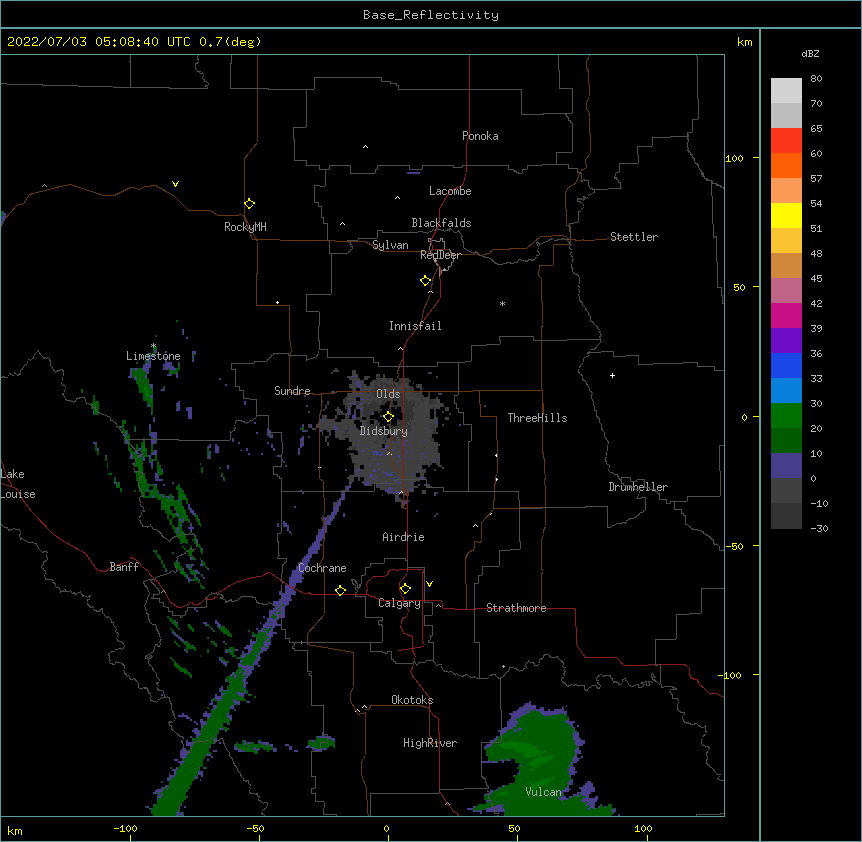This screenshot has width=862, height=842.
Task: Click the 2022/07/03 05:08:40 UTC timestamp
Action: click(99, 42)
